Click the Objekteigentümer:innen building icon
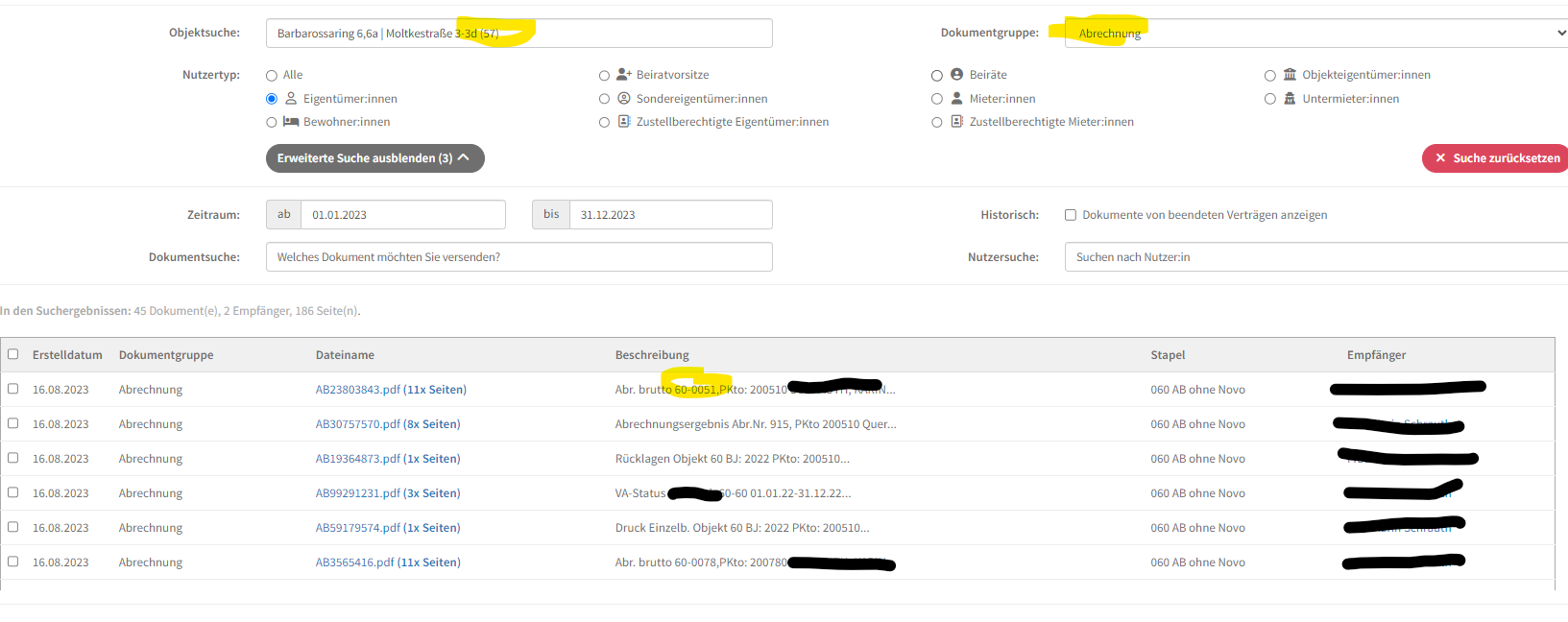The image size is (1568, 622). pos(1290,75)
